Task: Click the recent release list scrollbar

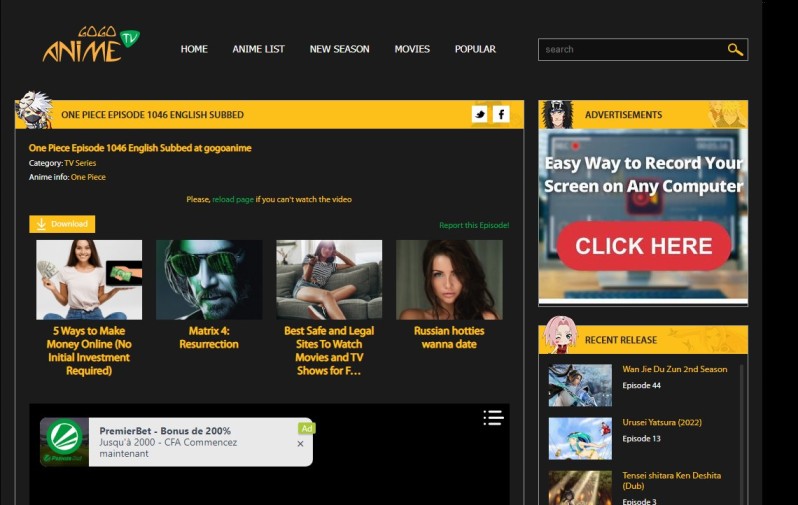Action: (741, 433)
